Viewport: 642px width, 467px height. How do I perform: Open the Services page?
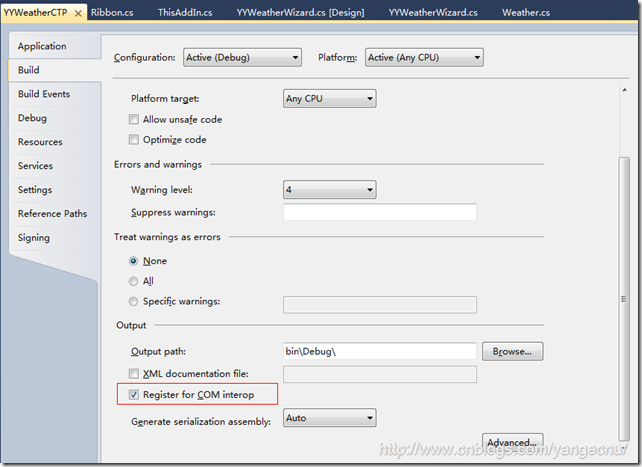click(x=54, y=166)
